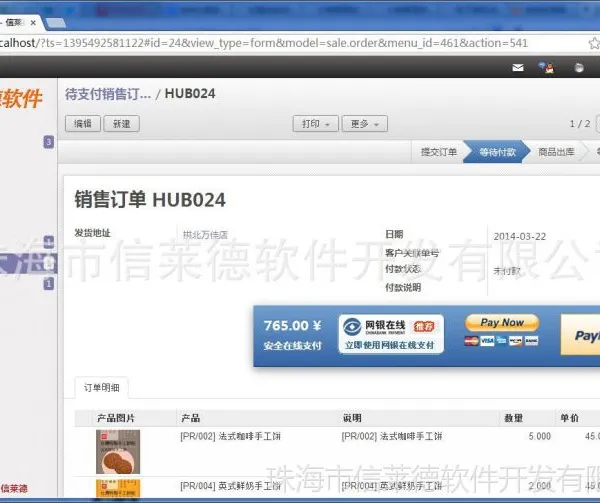Click the 付款说明 field label
600x503 pixels.
click(x=403, y=287)
